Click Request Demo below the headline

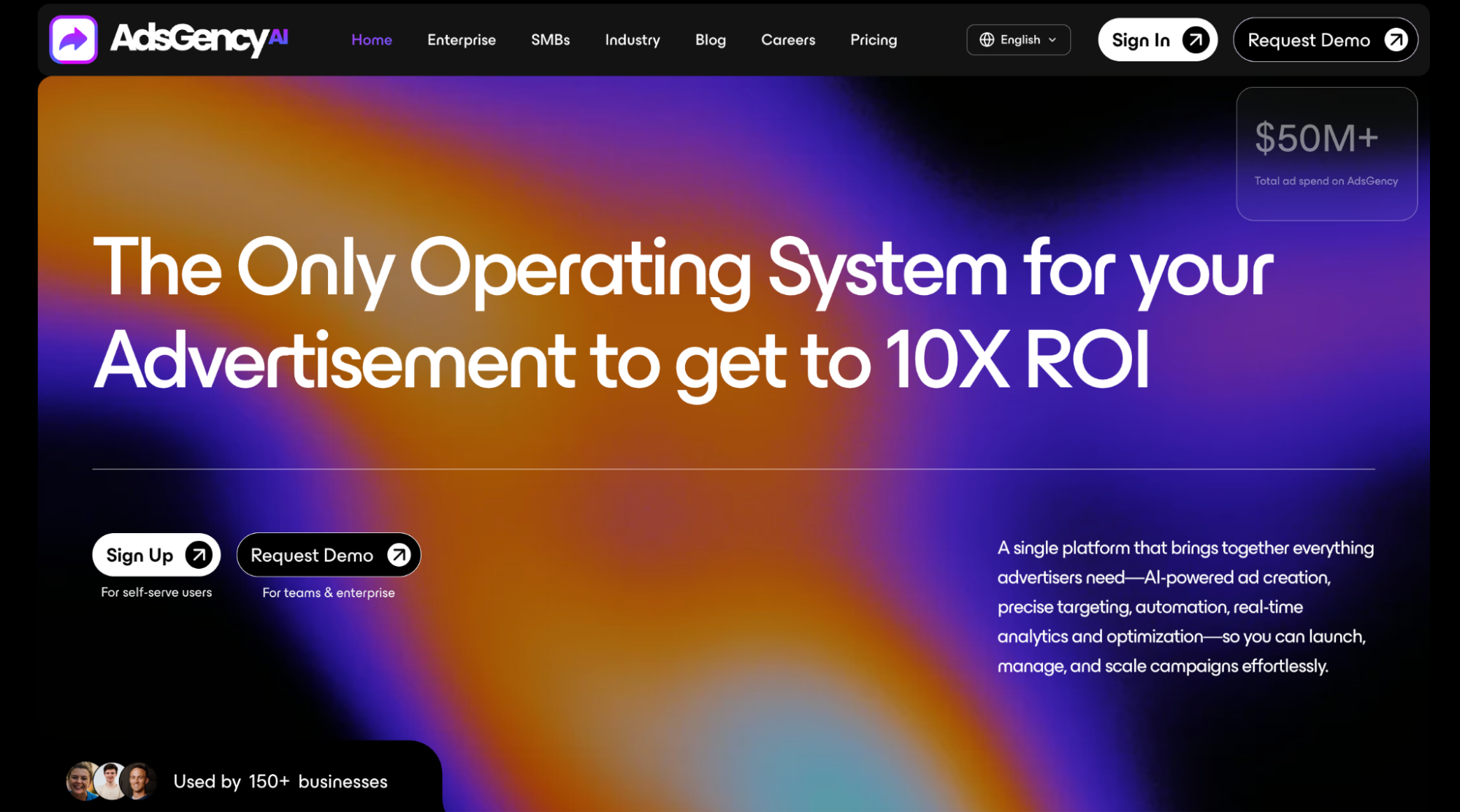click(329, 555)
